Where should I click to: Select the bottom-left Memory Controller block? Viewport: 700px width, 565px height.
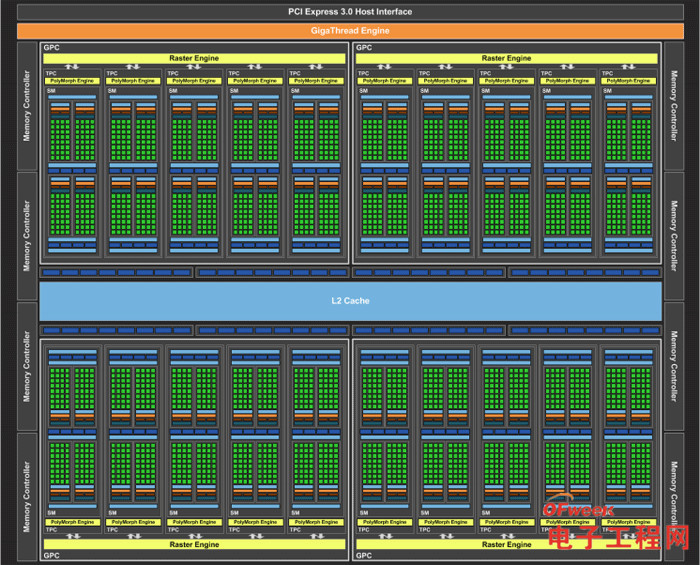pos(27,496)
